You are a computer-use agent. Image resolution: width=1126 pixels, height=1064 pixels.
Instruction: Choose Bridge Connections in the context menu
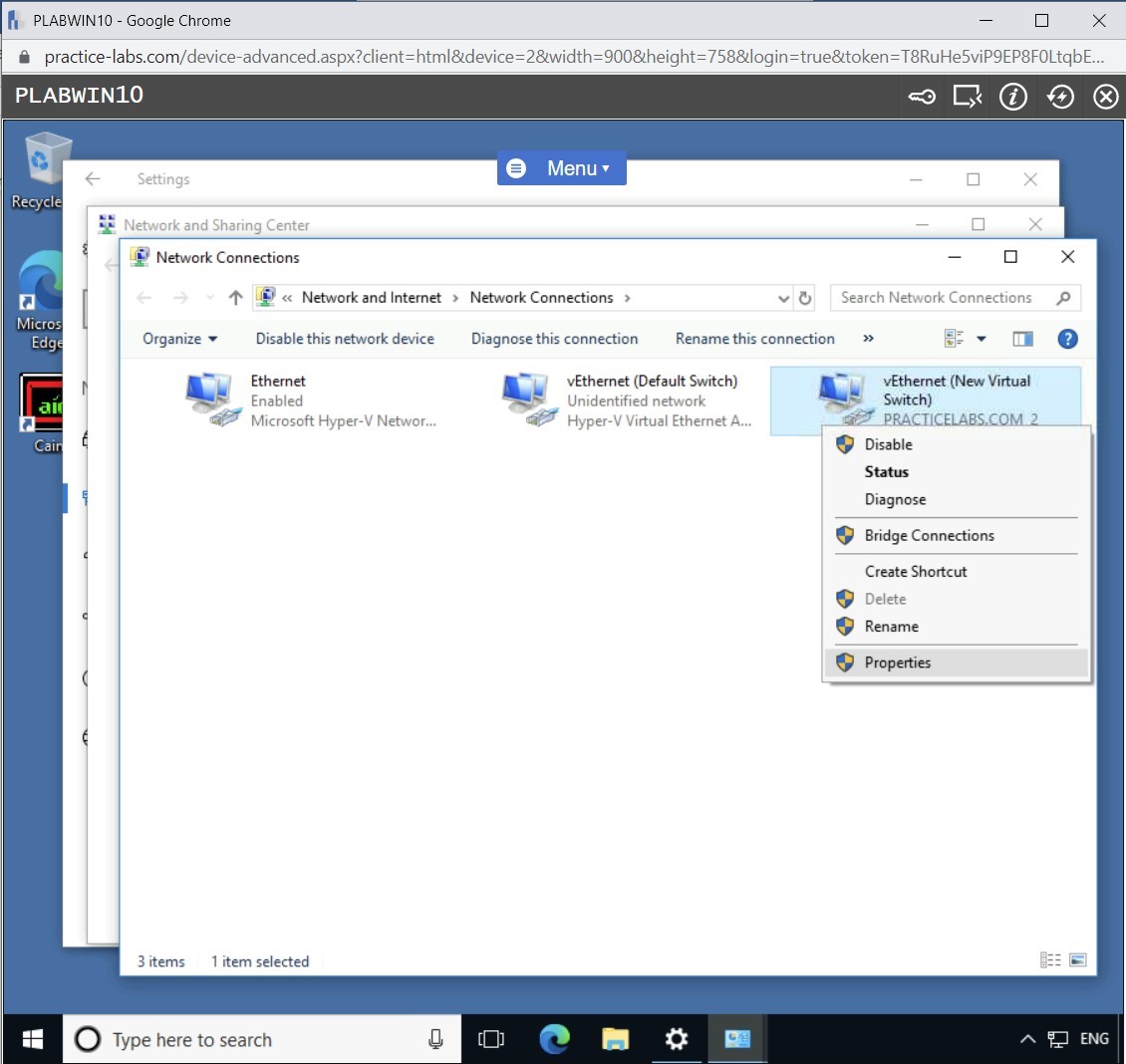928,535
